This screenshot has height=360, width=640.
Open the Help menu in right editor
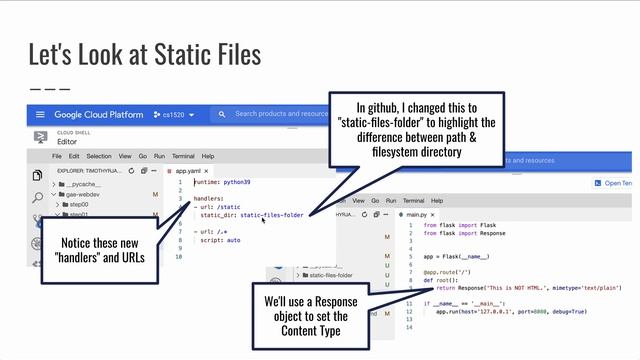pyautogui.click(x=437, y=201)
